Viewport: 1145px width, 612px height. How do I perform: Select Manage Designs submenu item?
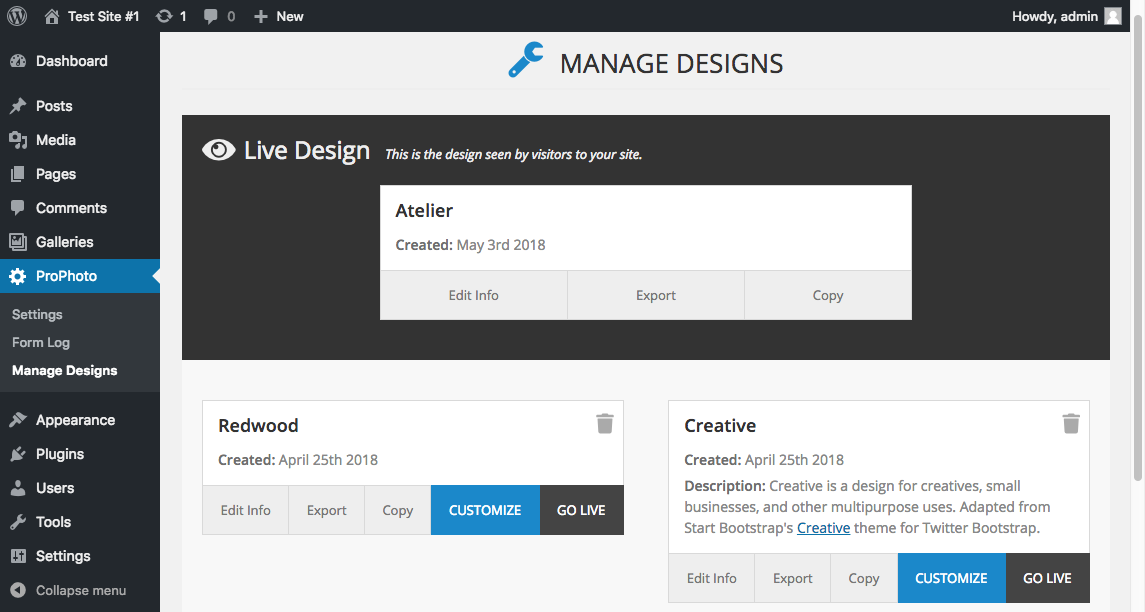click(x=65, y=370)
